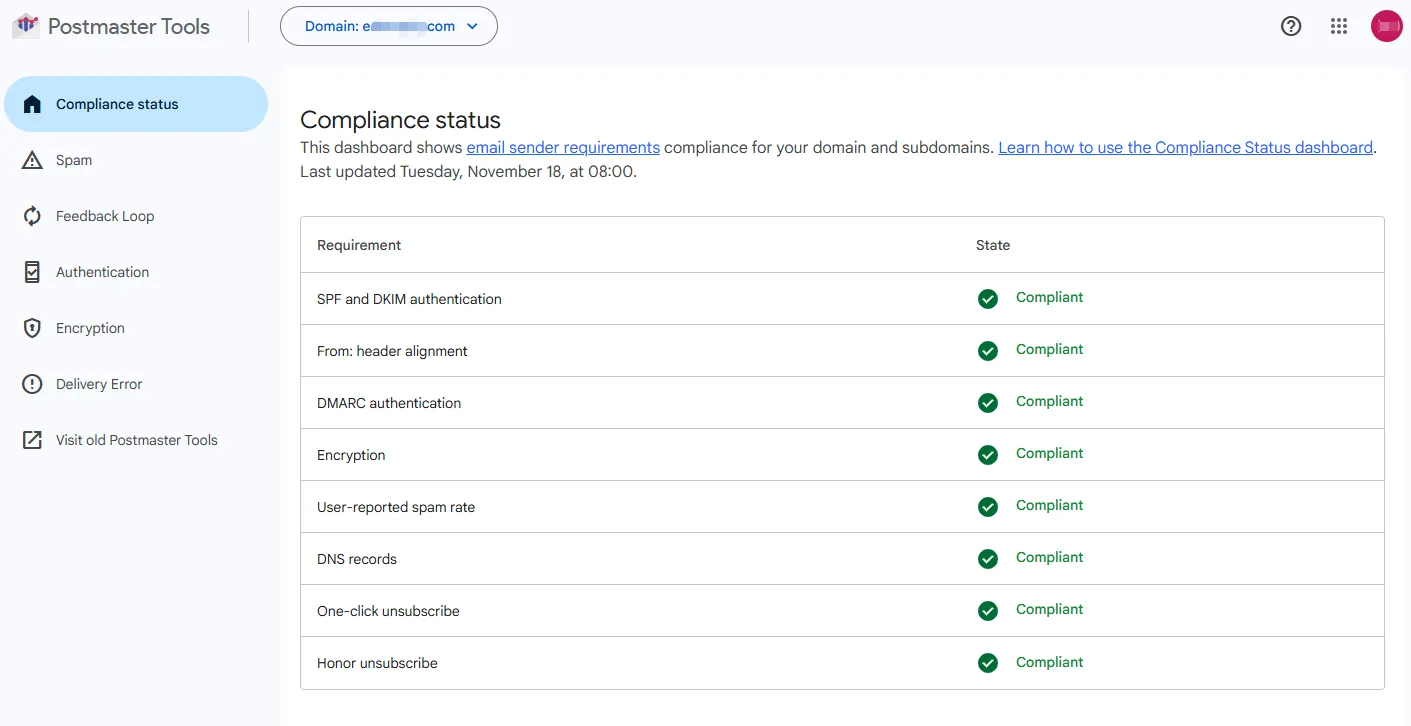Open the profile account avatar
Viewport: 1411px width, 726px height.
[x=1387, y=26]
